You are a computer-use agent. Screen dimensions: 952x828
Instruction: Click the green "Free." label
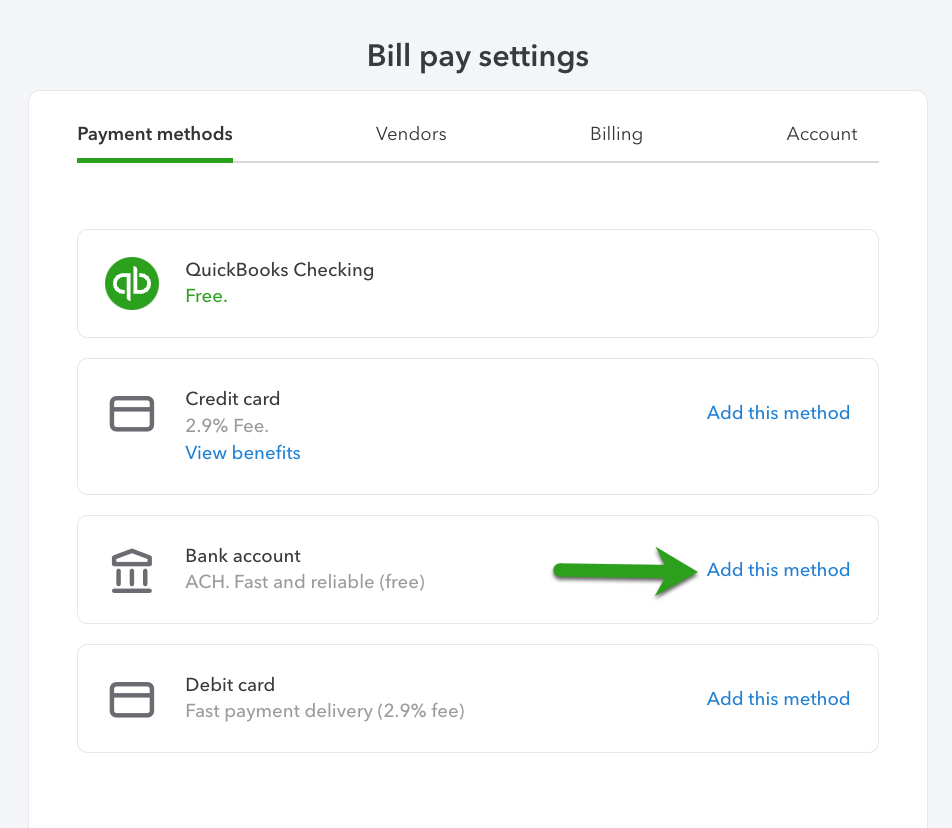pos(206,296)
